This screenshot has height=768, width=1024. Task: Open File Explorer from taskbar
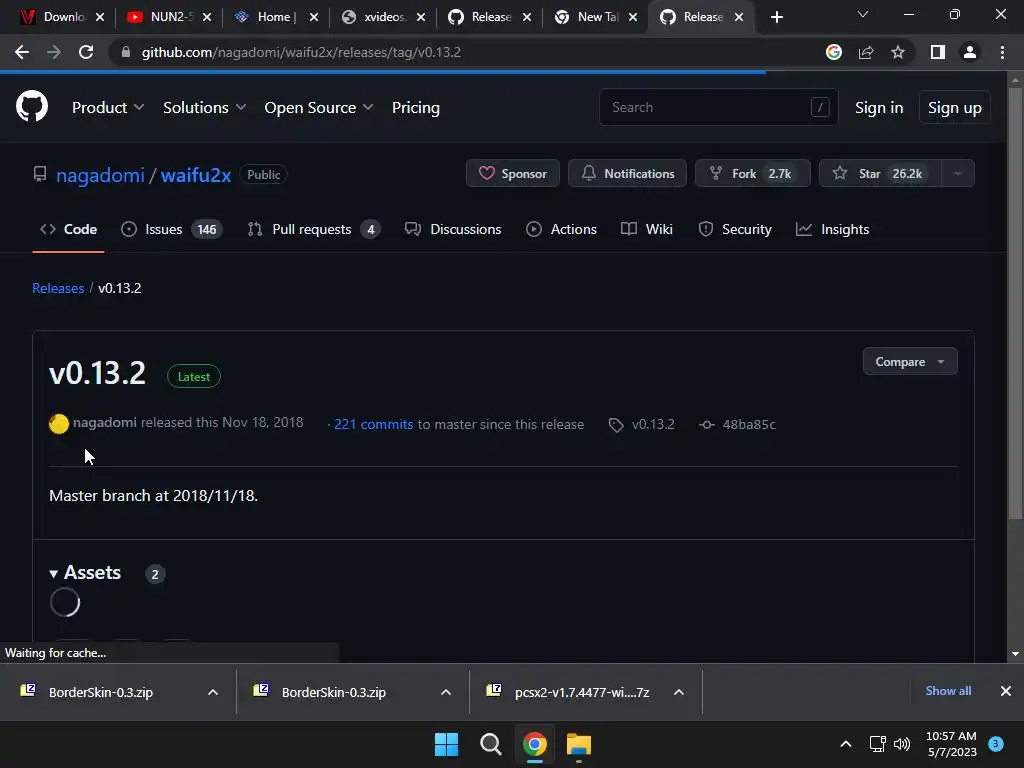point(579,744)
